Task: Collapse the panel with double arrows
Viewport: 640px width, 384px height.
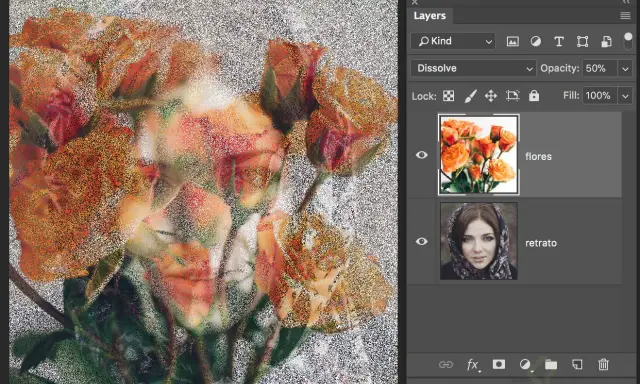Action: pyautogui.click(x=626, y=2)
